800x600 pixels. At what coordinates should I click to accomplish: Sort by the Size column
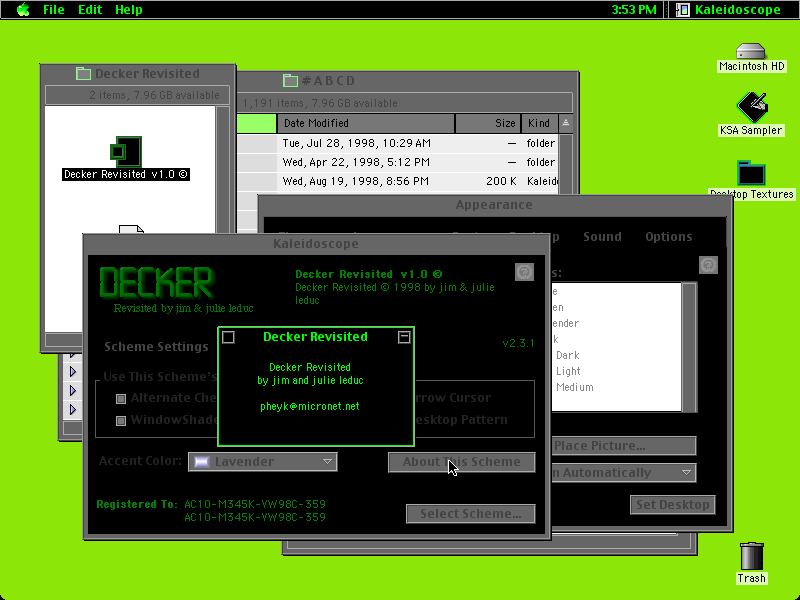point(488,123)
